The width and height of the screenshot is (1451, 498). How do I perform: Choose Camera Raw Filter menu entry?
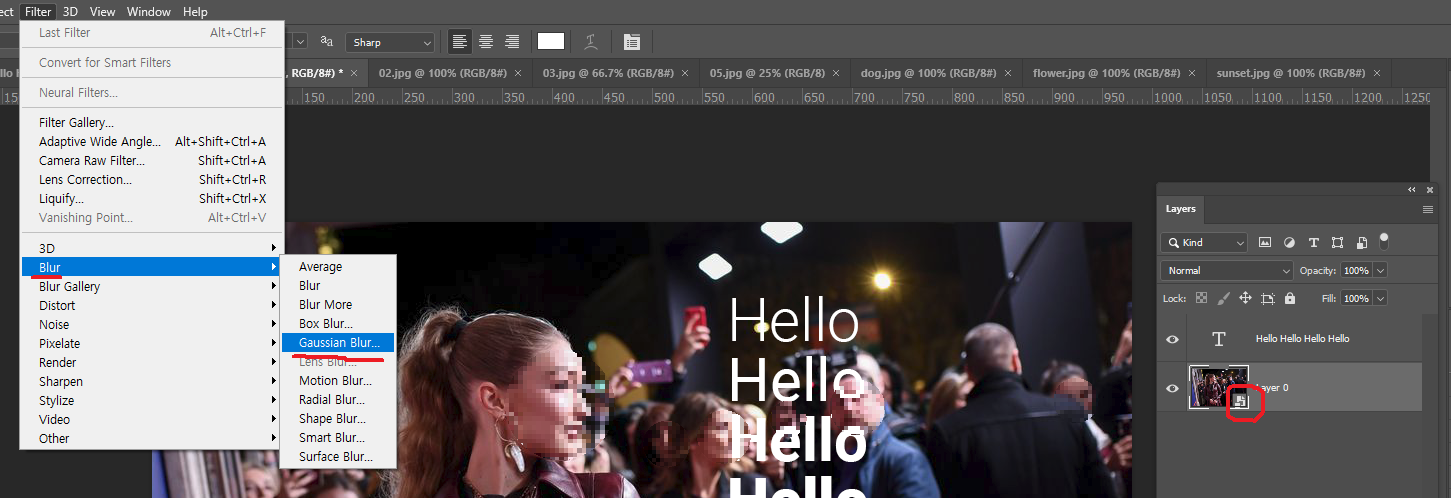tap(152, 160)
